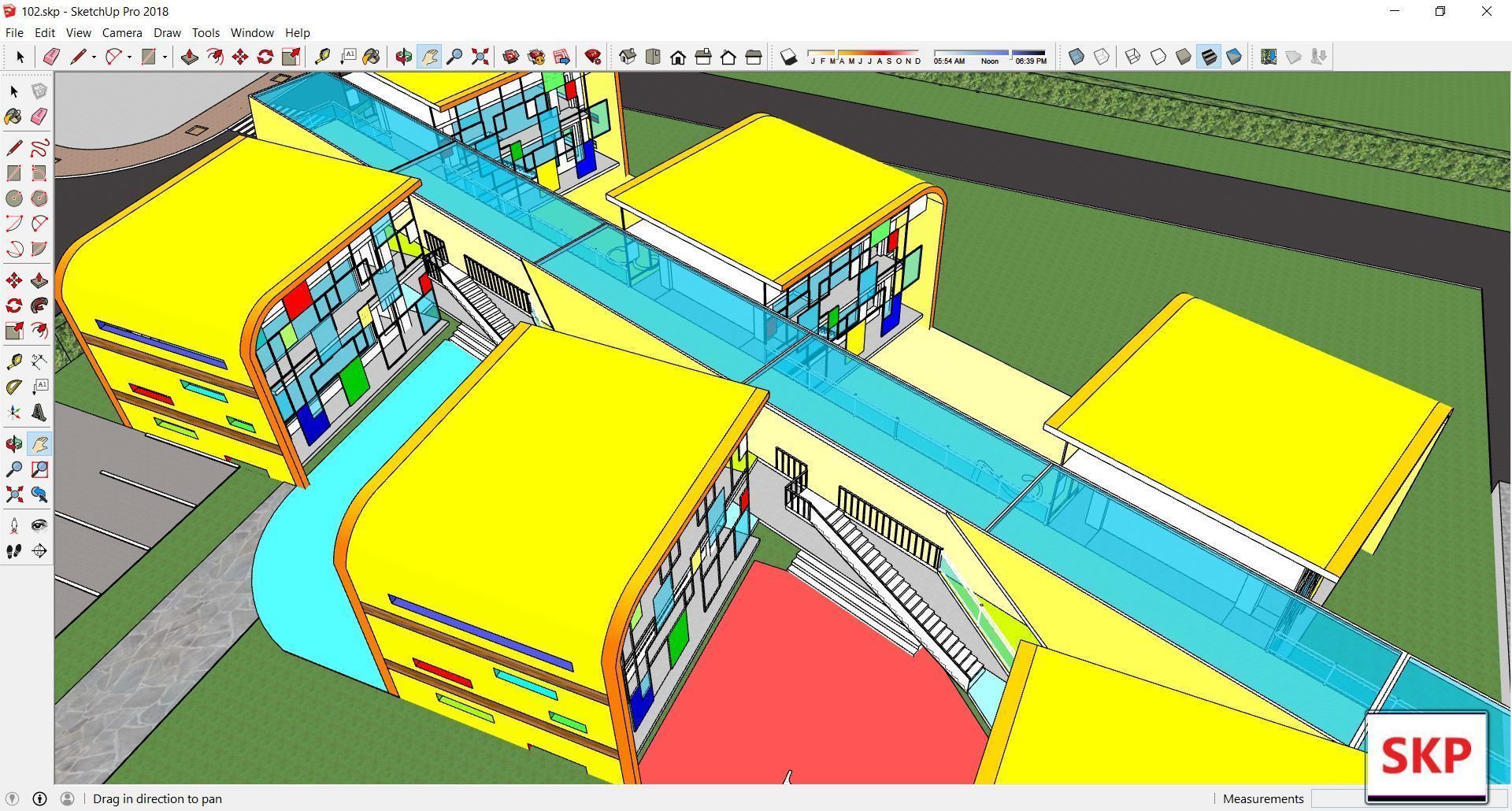The width and height of the screenshot is (1512, 811).
Task: Choose the 3D Text tool
Action: point(39,413)
